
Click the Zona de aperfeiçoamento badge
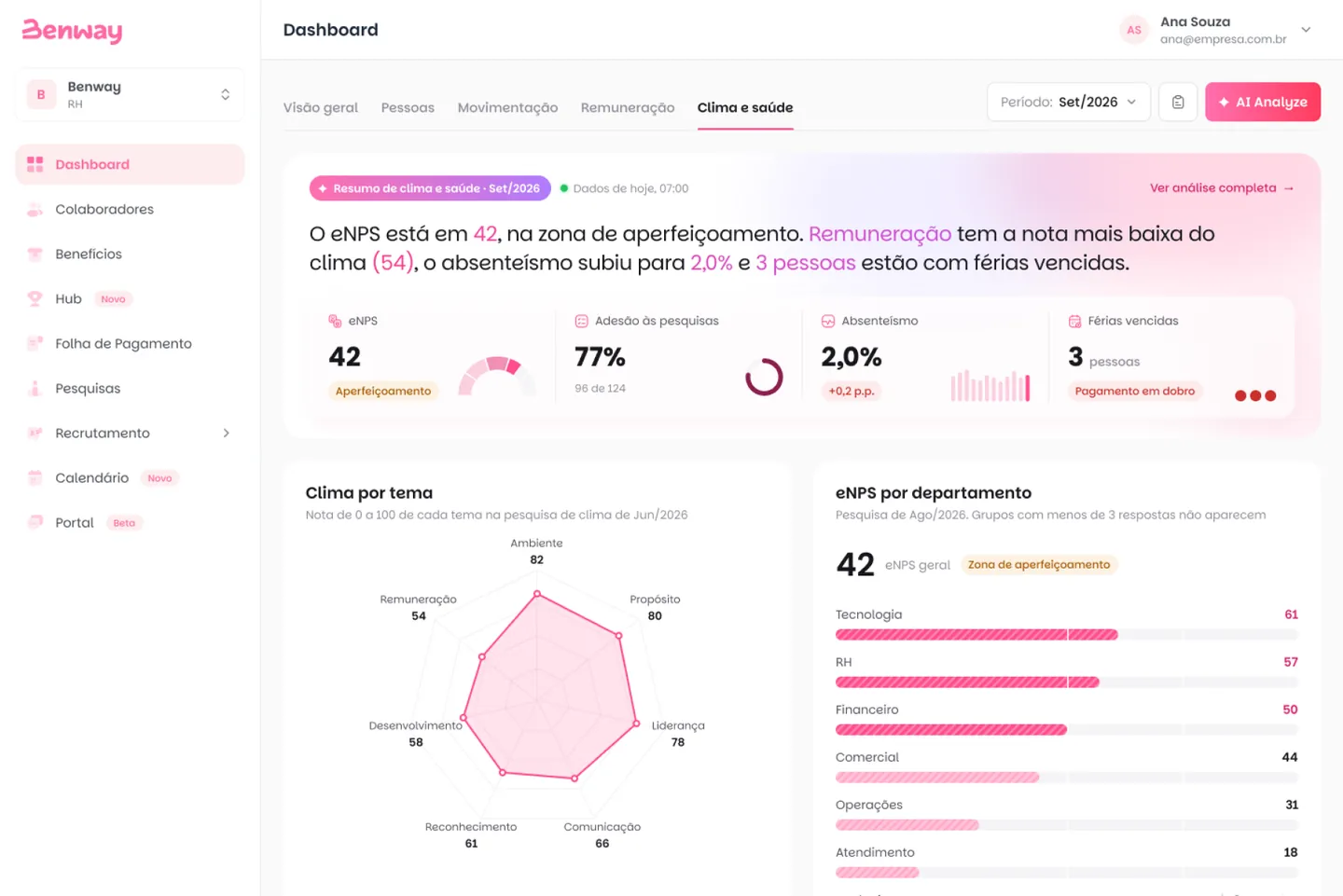click(1039, 564)
